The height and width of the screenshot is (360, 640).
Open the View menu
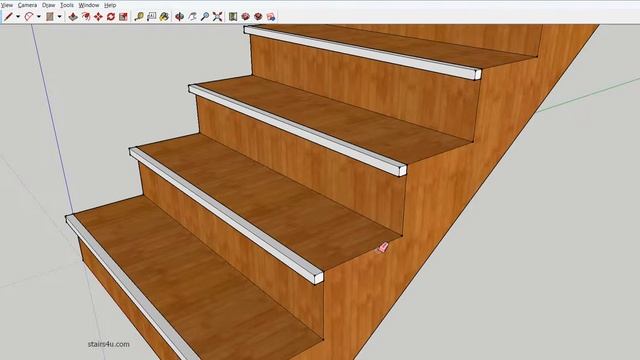7,5
